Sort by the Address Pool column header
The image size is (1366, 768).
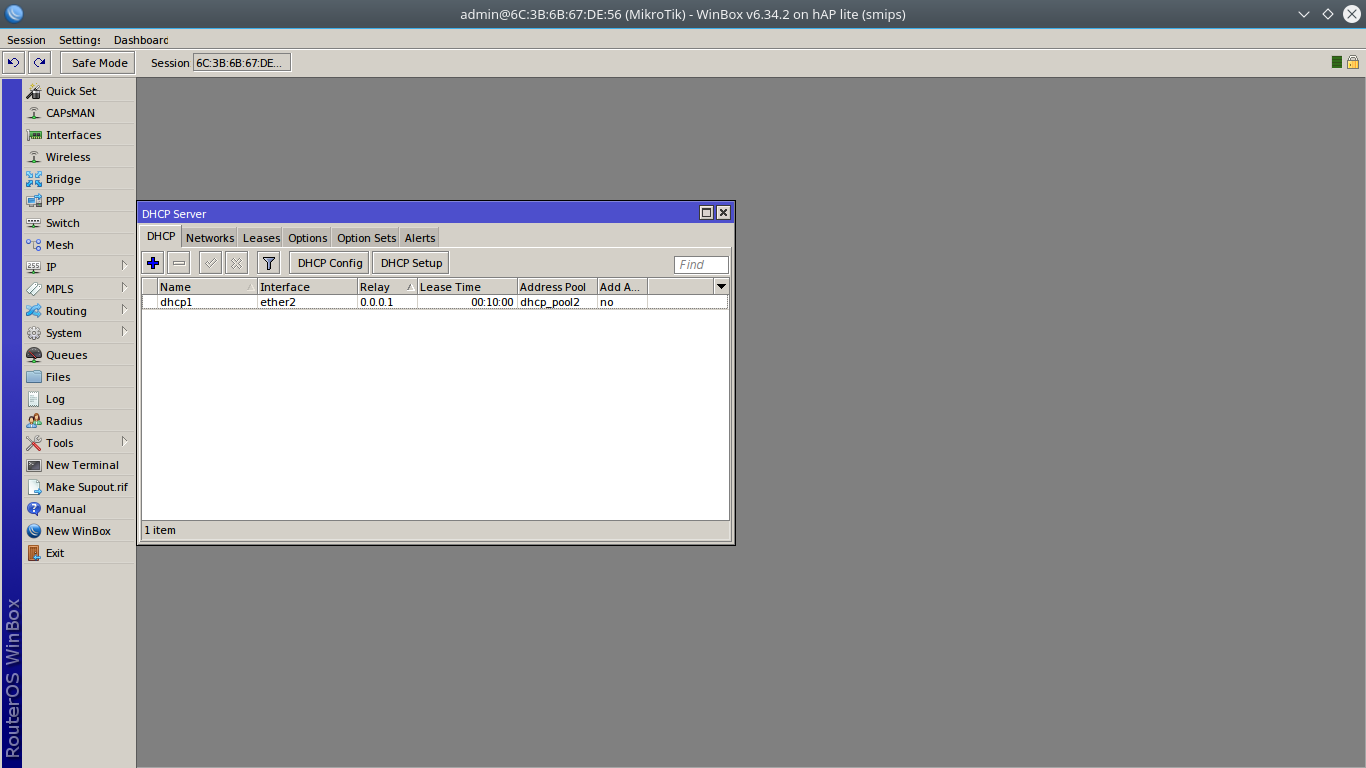557,287
